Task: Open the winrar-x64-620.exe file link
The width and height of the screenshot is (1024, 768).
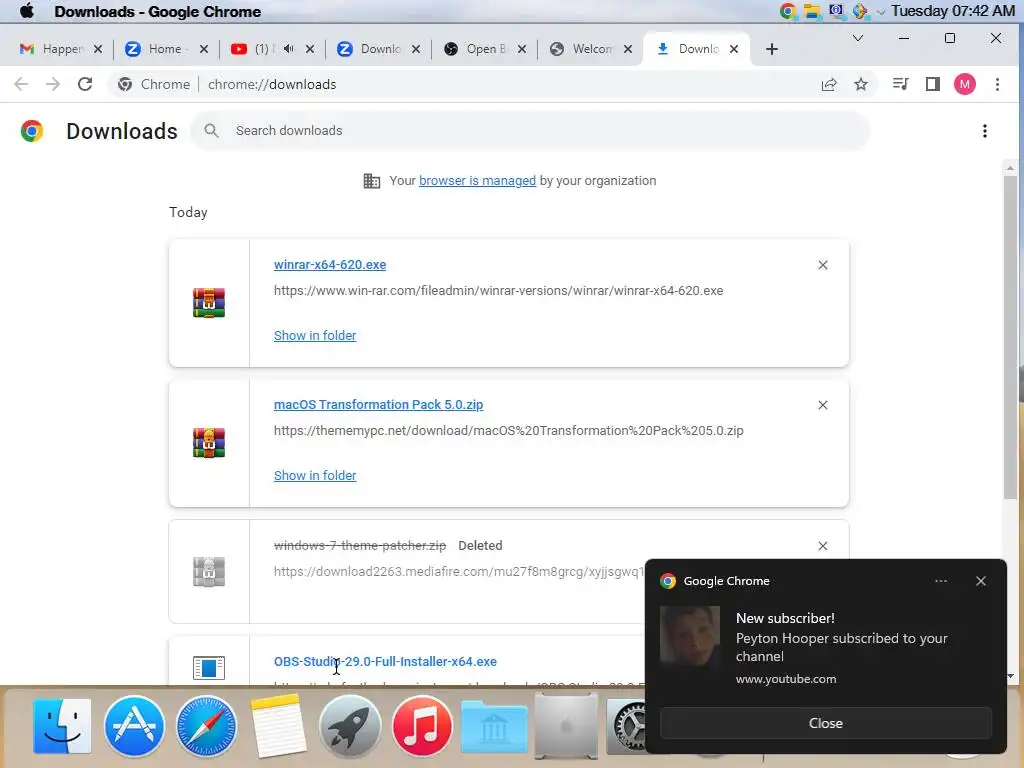Action: click(330, 264)
